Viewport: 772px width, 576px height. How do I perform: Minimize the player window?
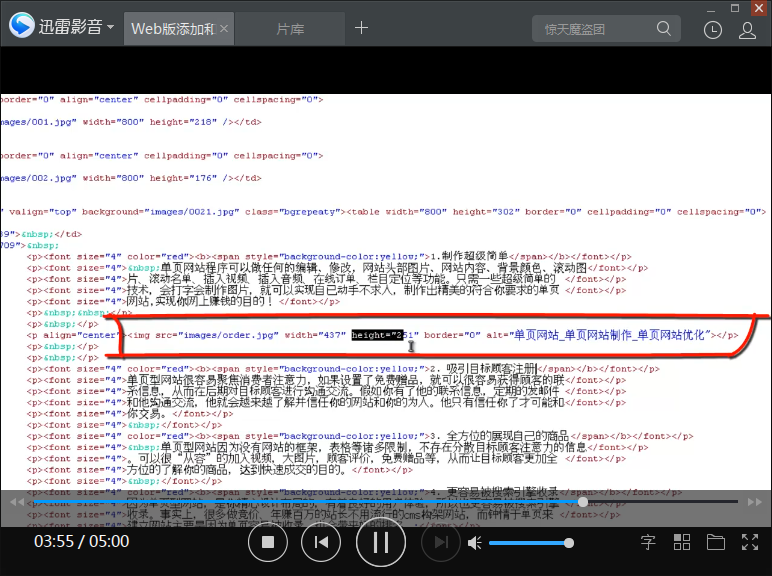click(x=710, y=10)
